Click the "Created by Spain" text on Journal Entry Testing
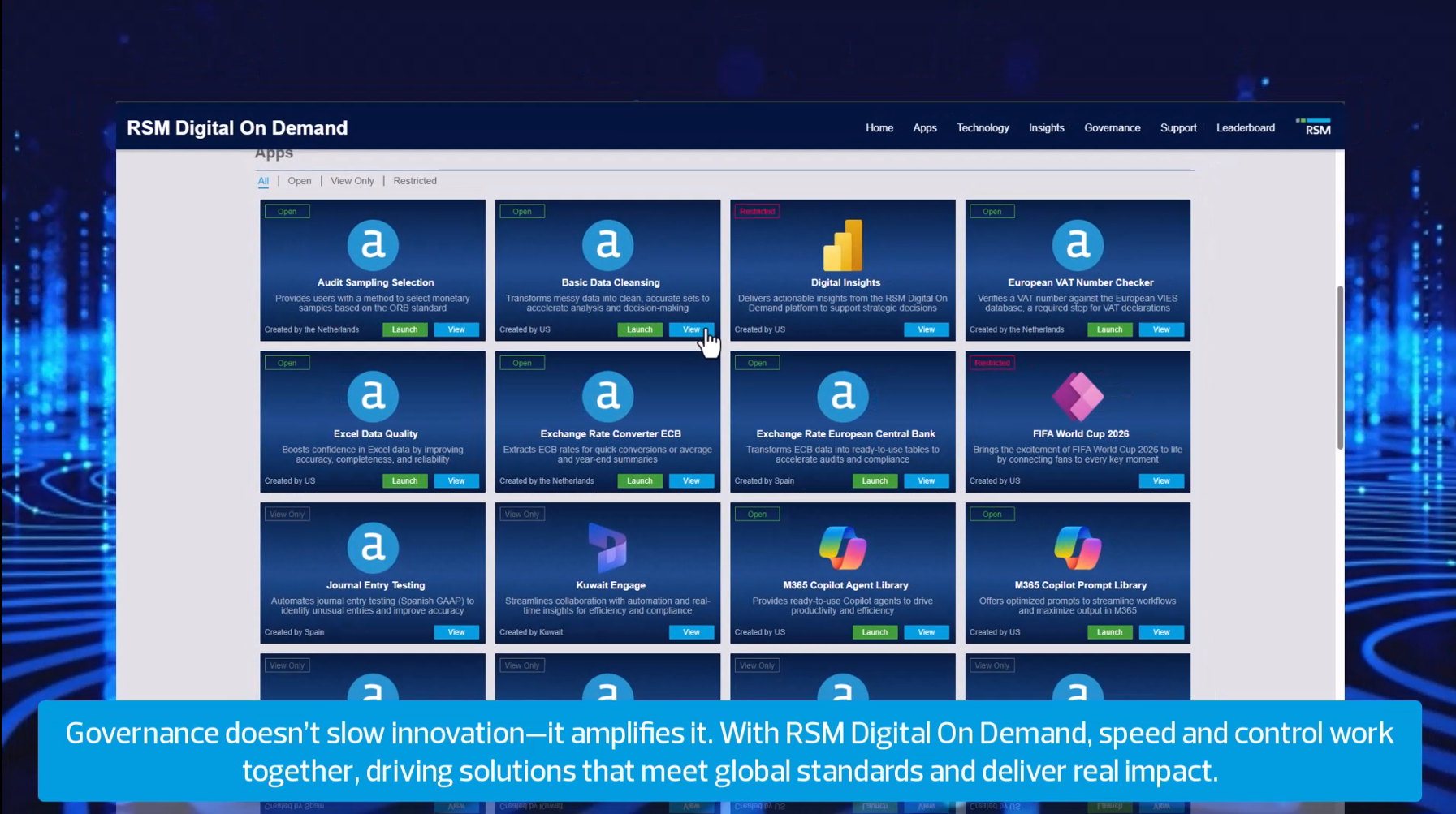 point(294,632)
